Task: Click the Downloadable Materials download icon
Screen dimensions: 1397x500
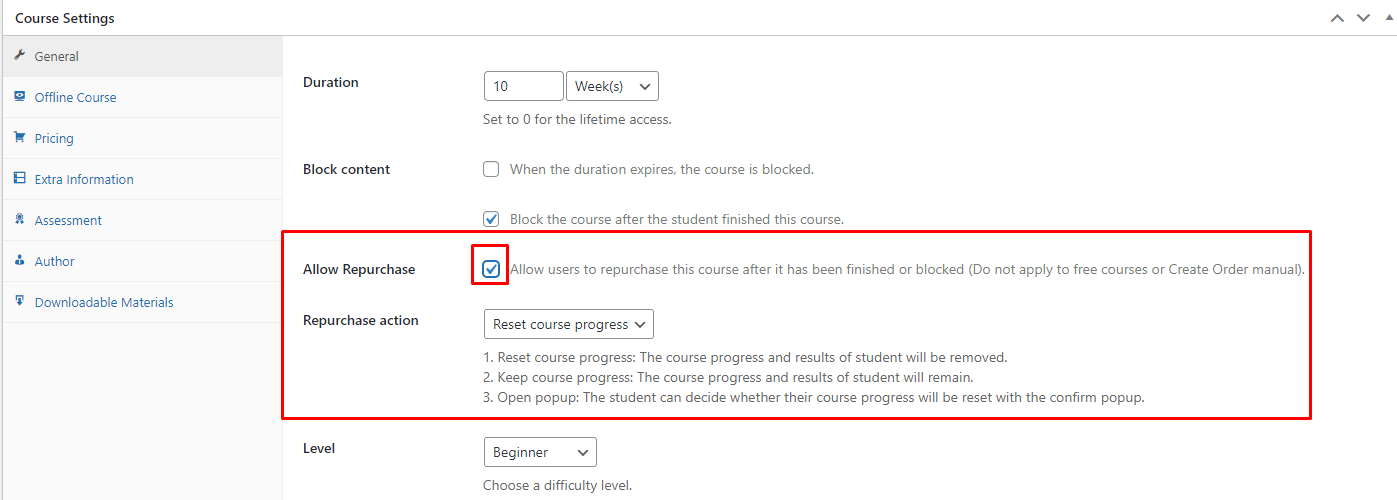Action: 19,302
